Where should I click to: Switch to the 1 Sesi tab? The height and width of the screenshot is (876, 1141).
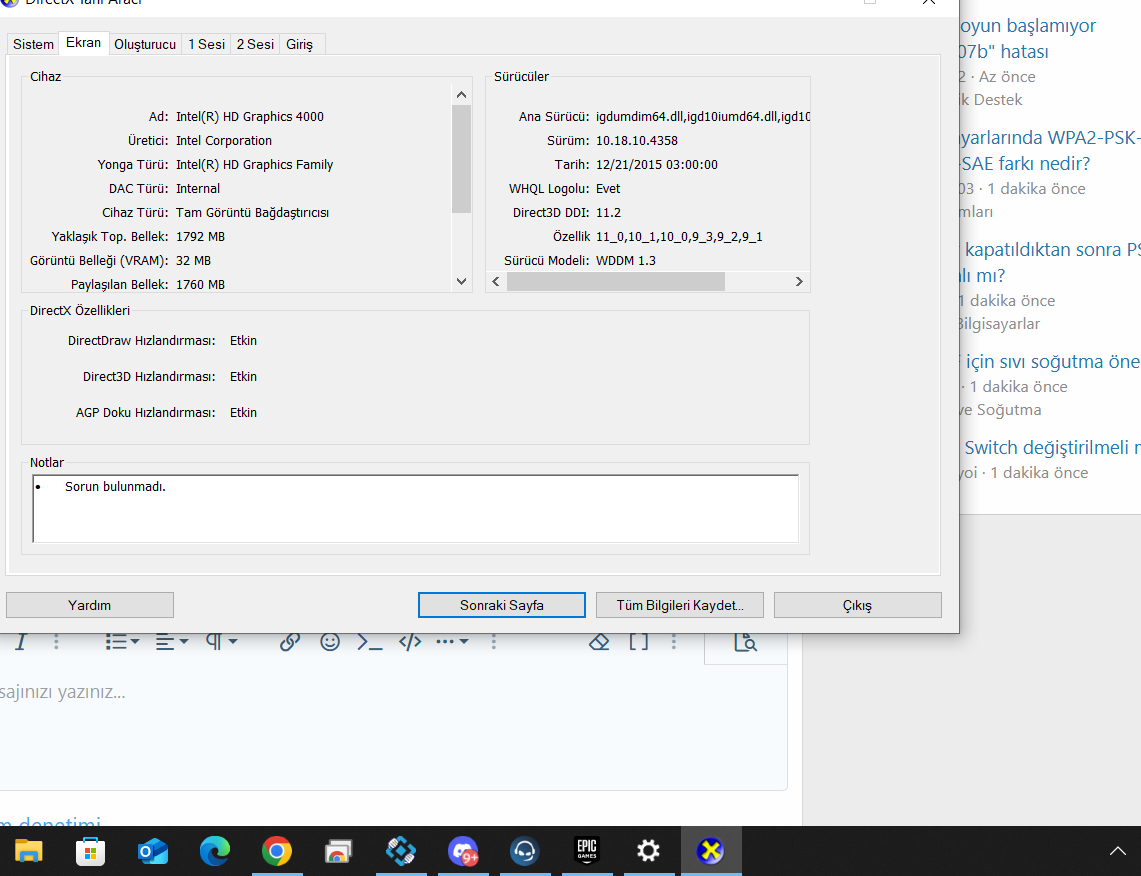point(207,44)
